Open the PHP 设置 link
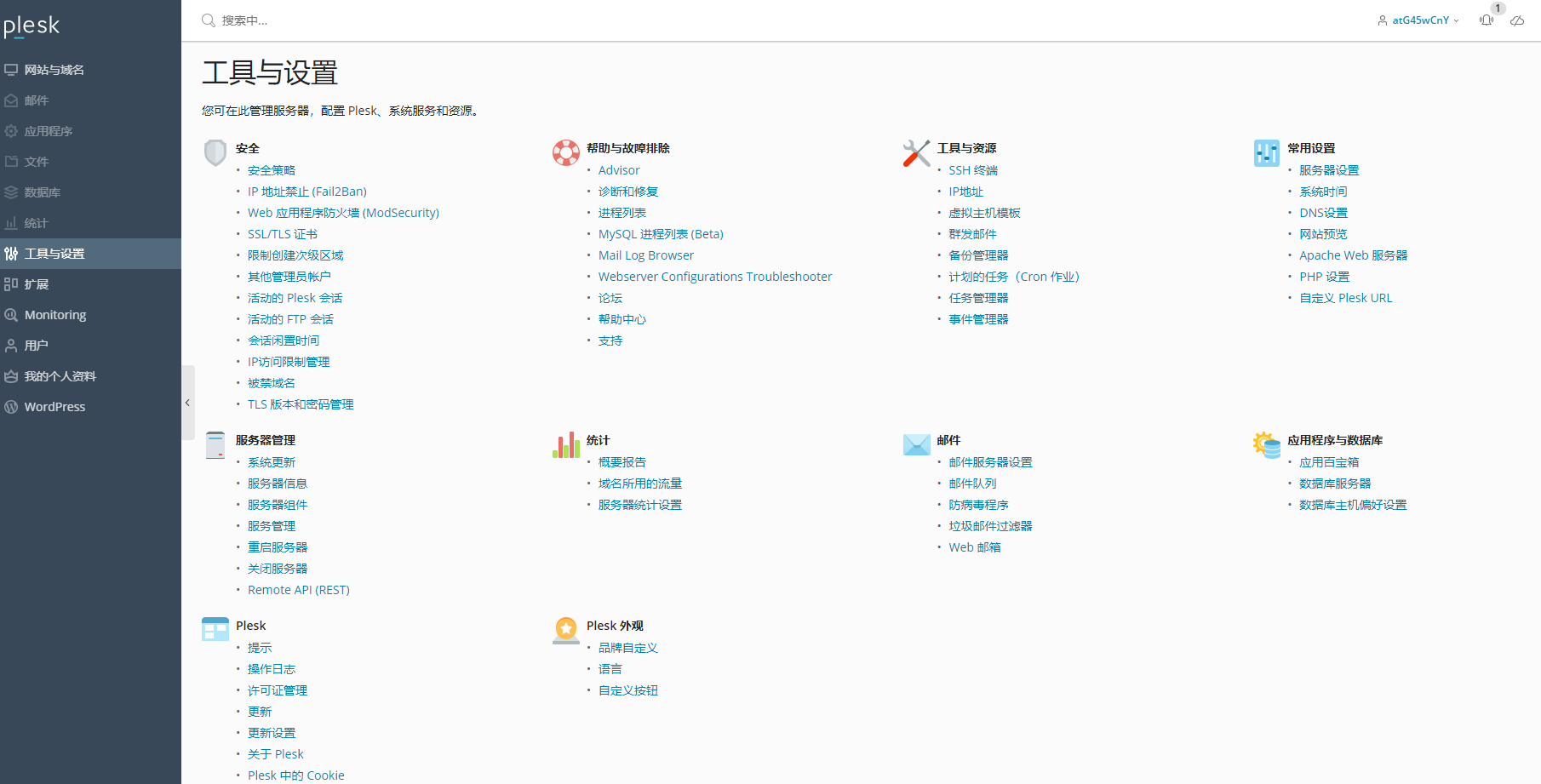1541x784 pixels. tap(1325, 277)
